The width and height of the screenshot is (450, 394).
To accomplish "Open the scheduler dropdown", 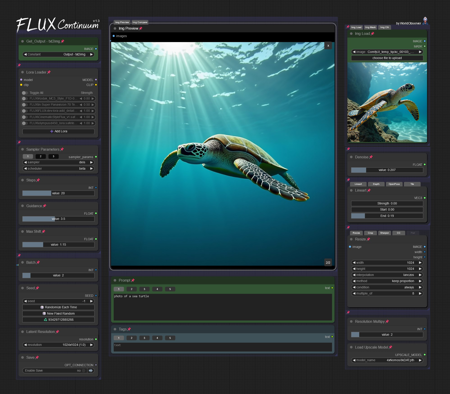I will pos(58,169).
